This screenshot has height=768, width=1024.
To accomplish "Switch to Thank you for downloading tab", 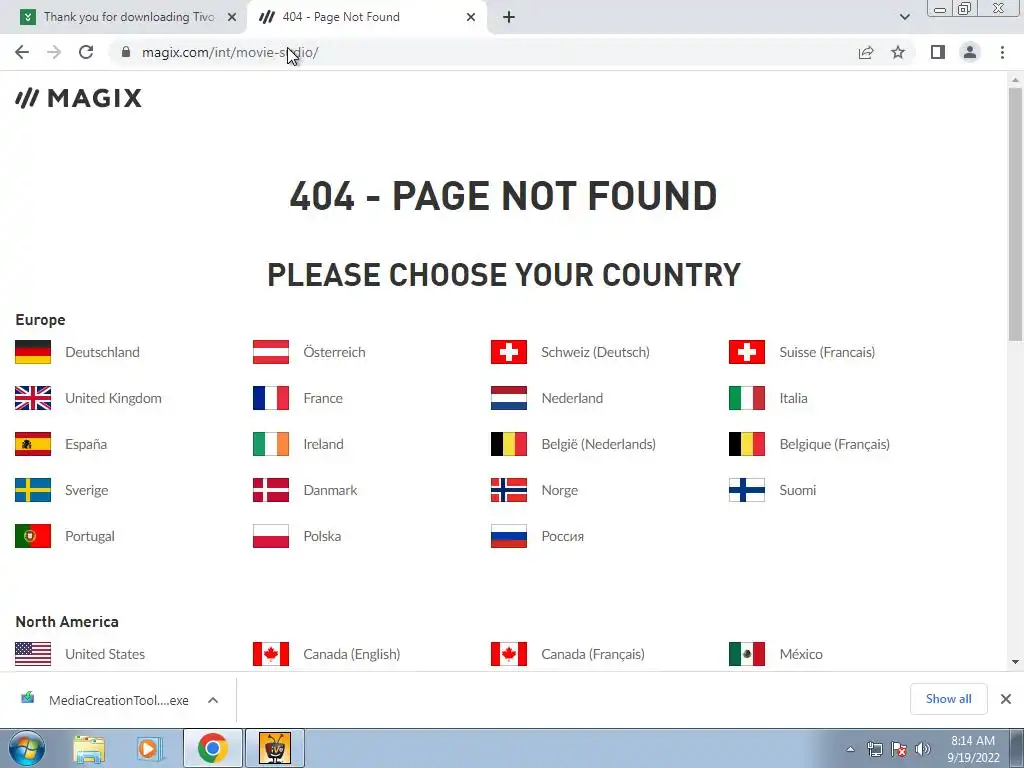I will tap(129, 17).
